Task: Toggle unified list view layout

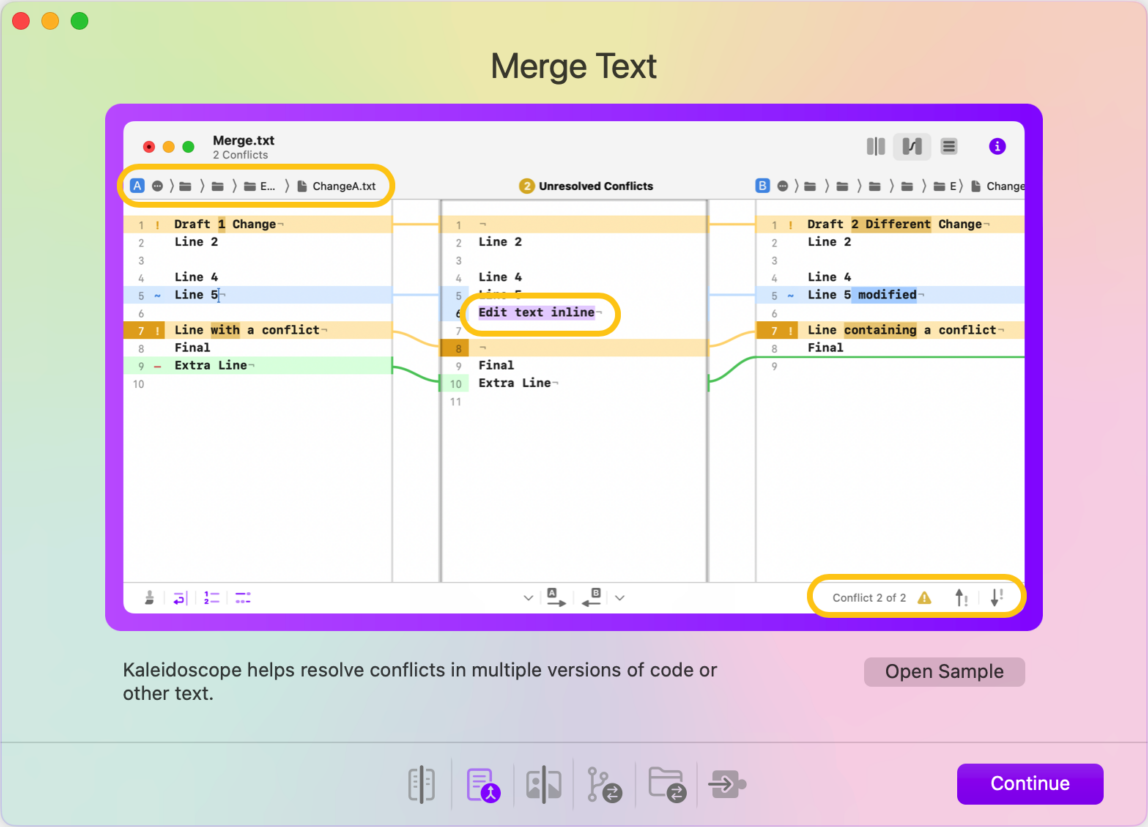Action: 949,146
